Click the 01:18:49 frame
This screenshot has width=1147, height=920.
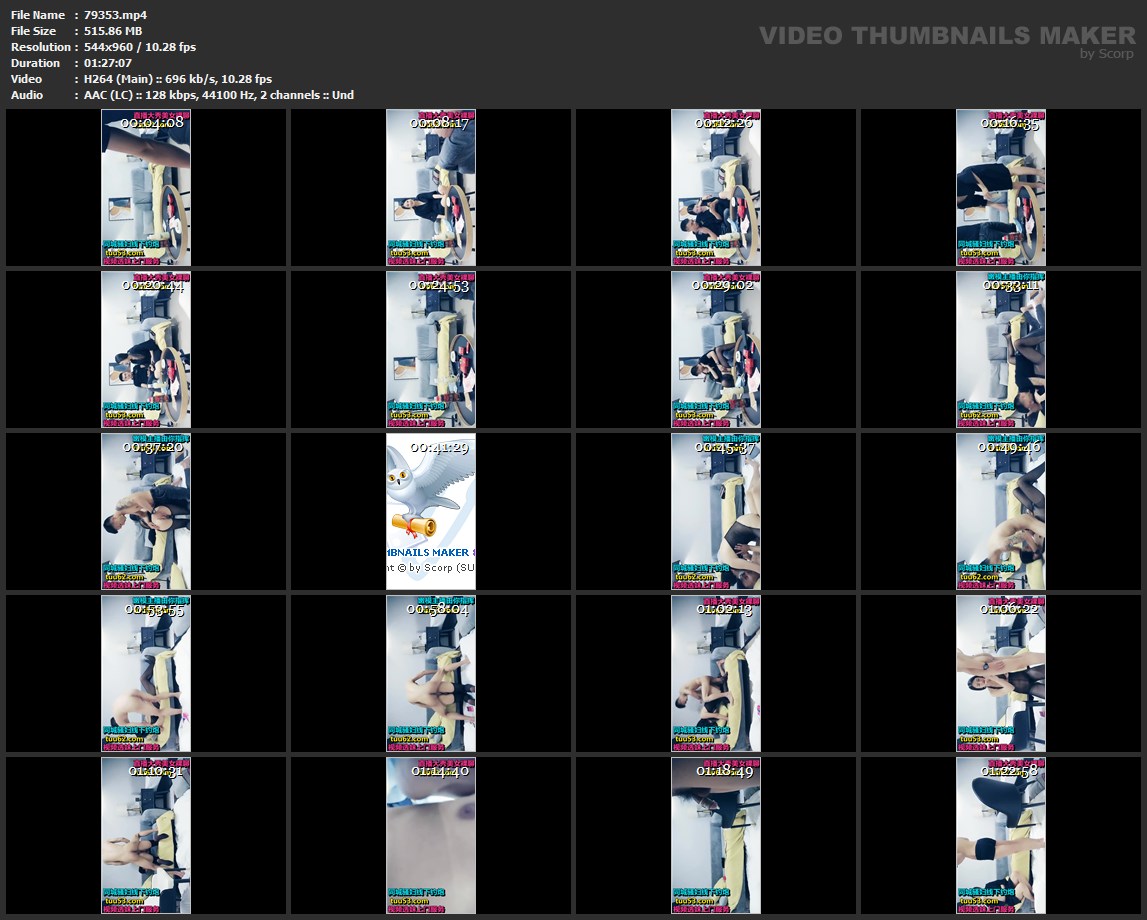point(716,835)
